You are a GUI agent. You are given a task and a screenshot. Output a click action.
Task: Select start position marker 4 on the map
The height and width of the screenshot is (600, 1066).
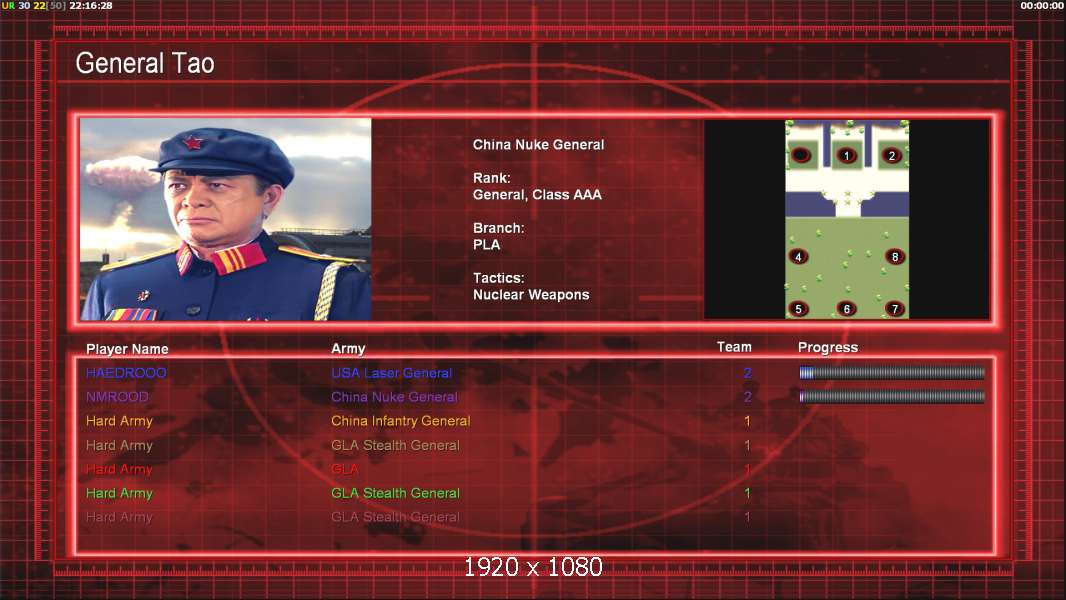tap(798, 256)
